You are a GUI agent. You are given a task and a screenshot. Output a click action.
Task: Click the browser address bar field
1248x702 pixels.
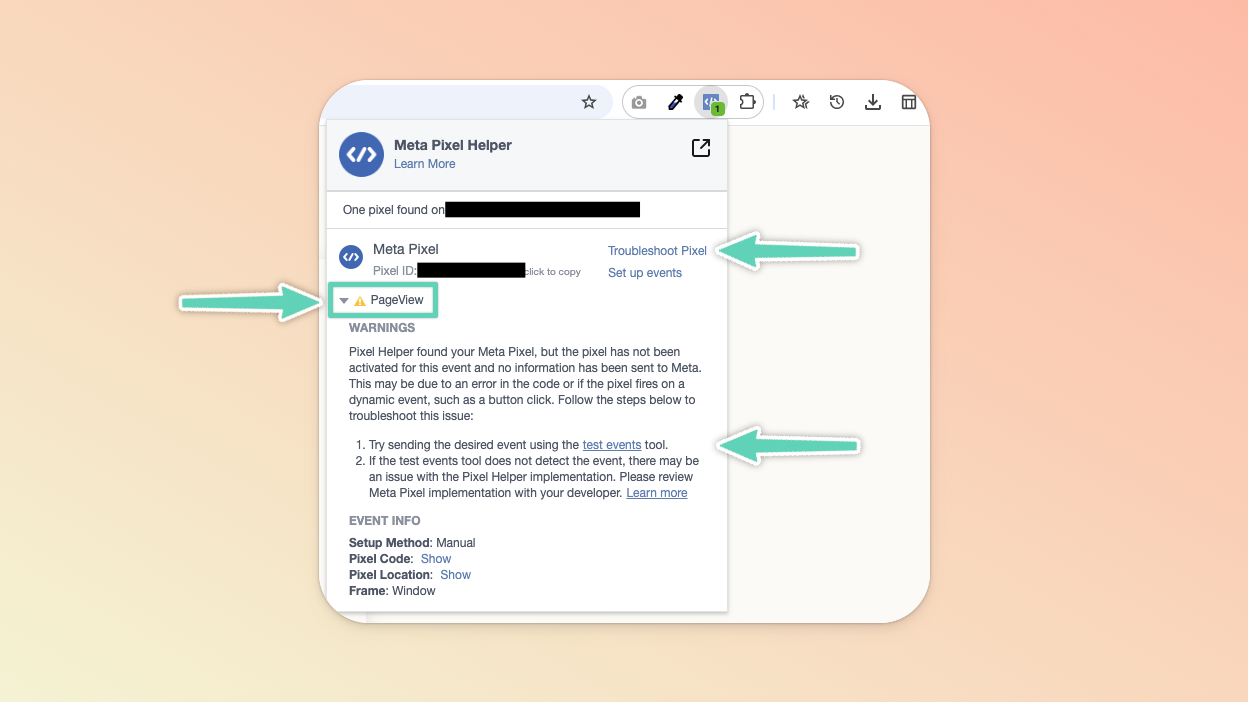465,102
